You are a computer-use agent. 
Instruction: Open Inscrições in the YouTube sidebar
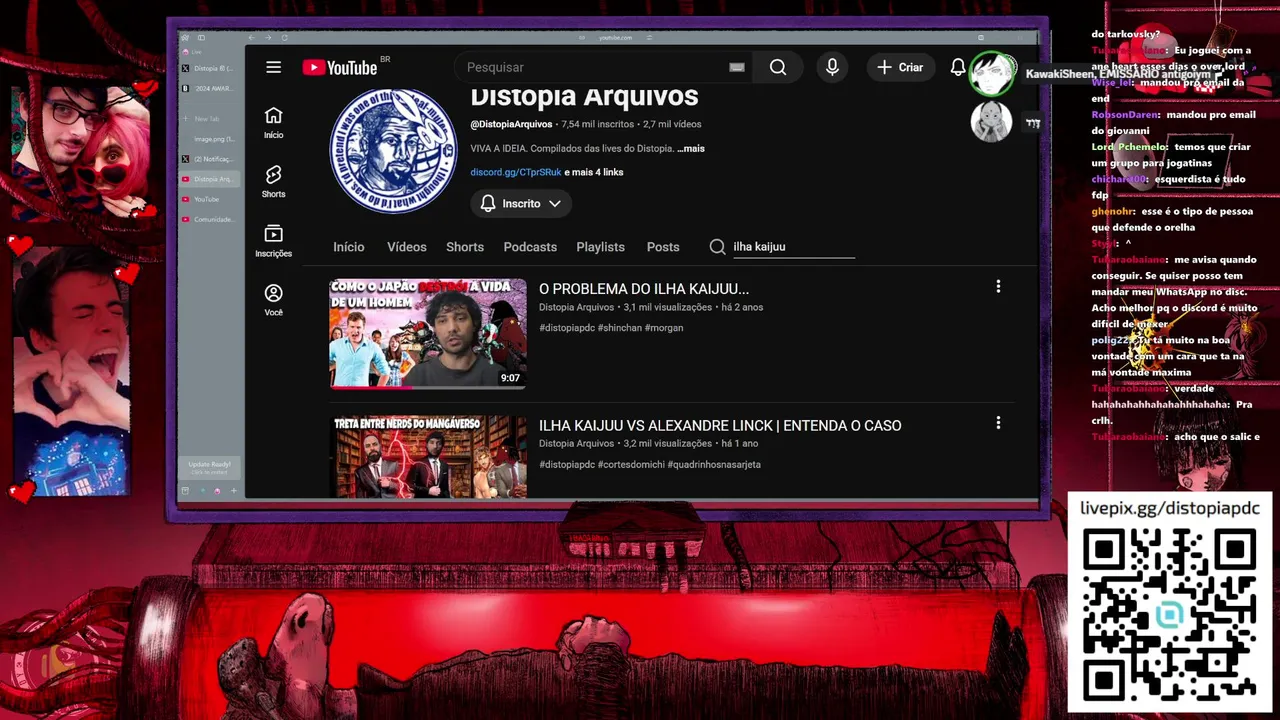(x=274, y=241)
